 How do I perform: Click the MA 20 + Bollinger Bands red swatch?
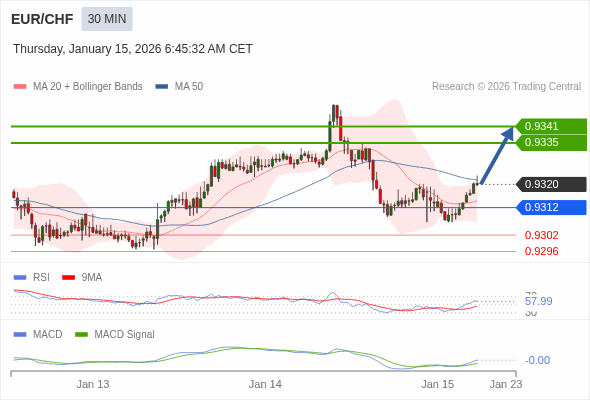coord(20,87)
